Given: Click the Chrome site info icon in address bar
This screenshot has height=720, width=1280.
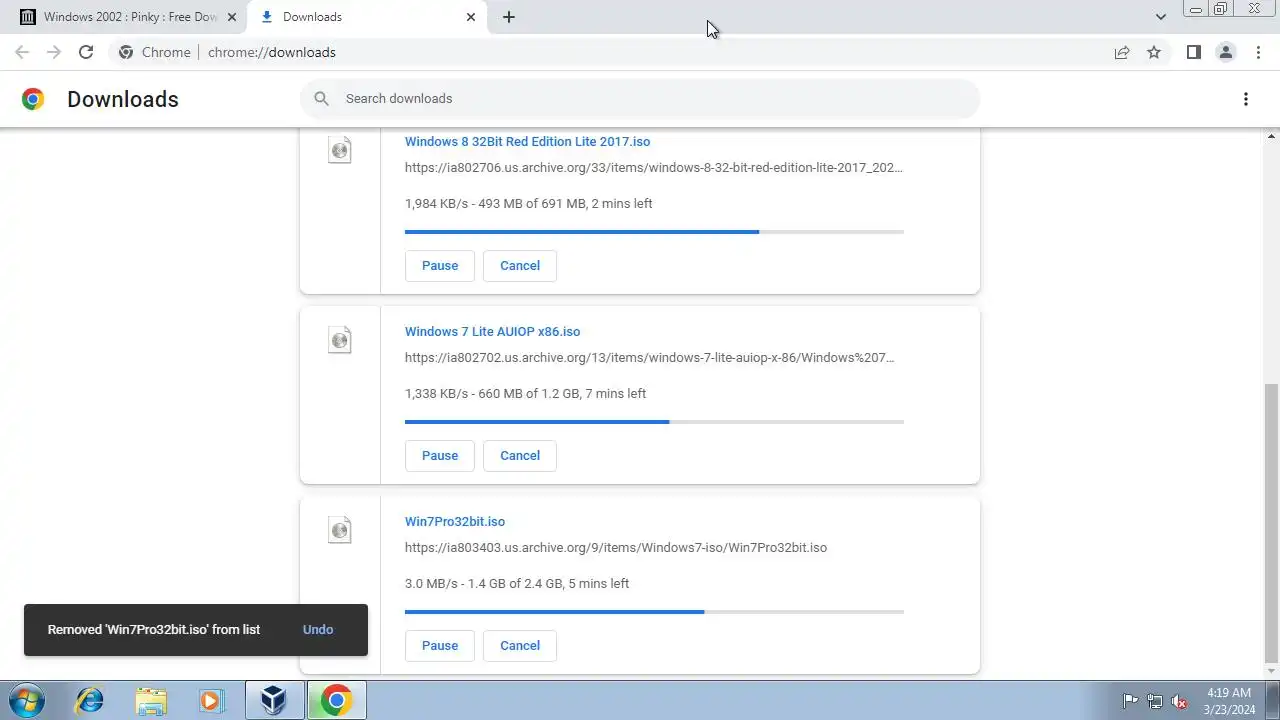Looking at the screenshot, I should [125, 52].
